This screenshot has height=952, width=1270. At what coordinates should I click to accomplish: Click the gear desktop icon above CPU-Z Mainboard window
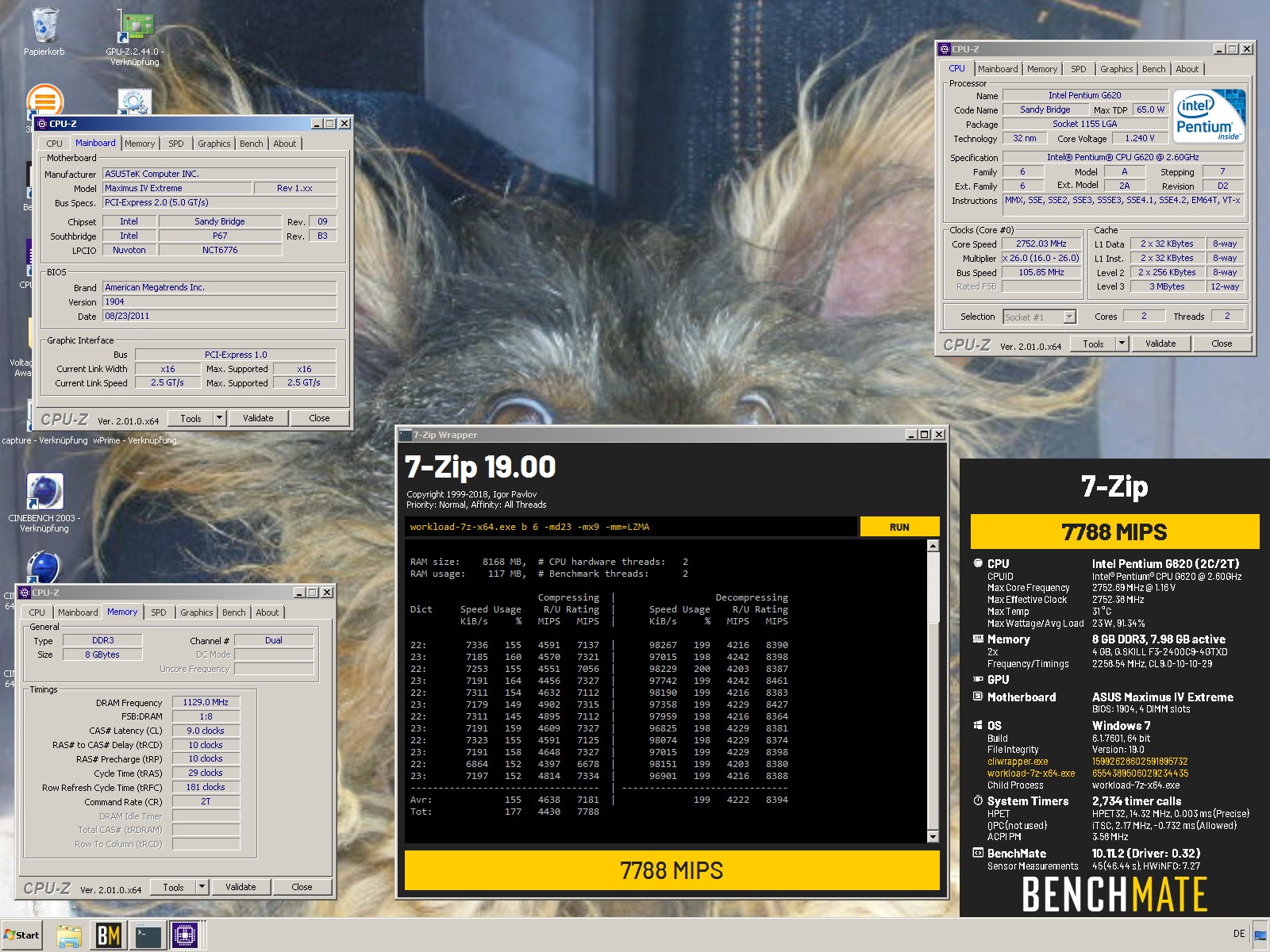[135, 102]
